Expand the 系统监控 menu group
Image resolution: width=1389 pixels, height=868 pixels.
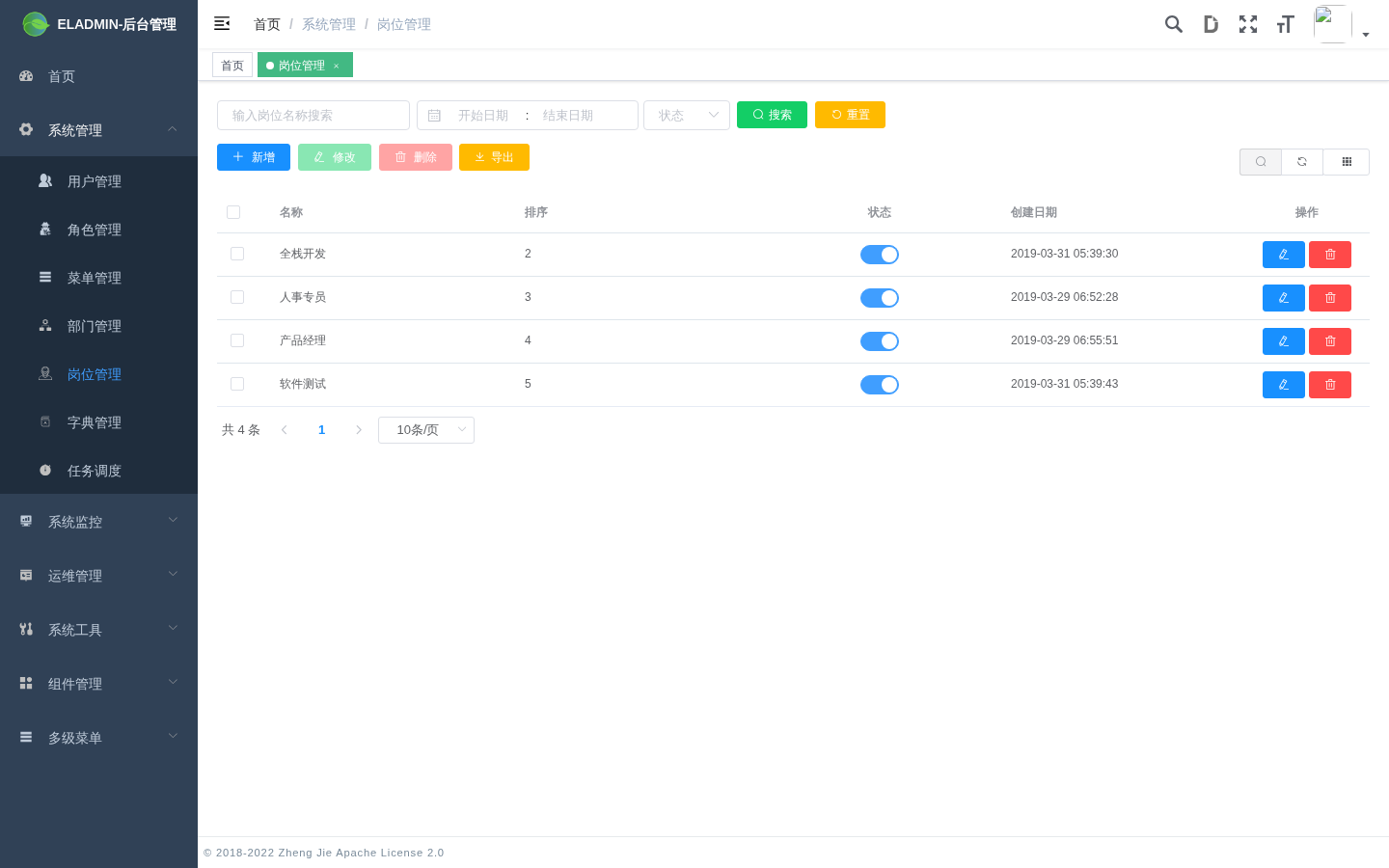[x=98, y=521]
